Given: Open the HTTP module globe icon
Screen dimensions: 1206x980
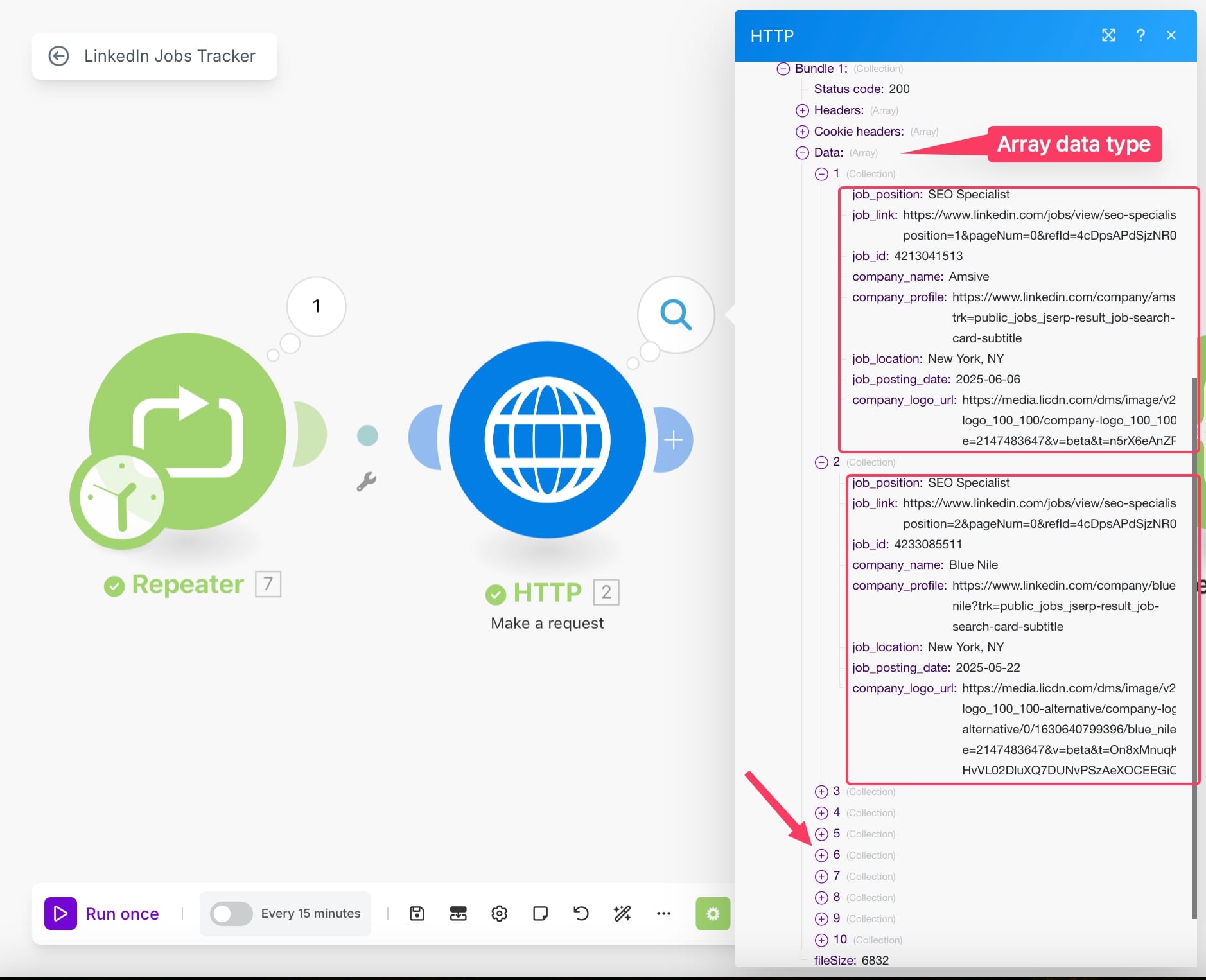Looking at the screenshot, I should pyautogui.click(x=547, y=440).
